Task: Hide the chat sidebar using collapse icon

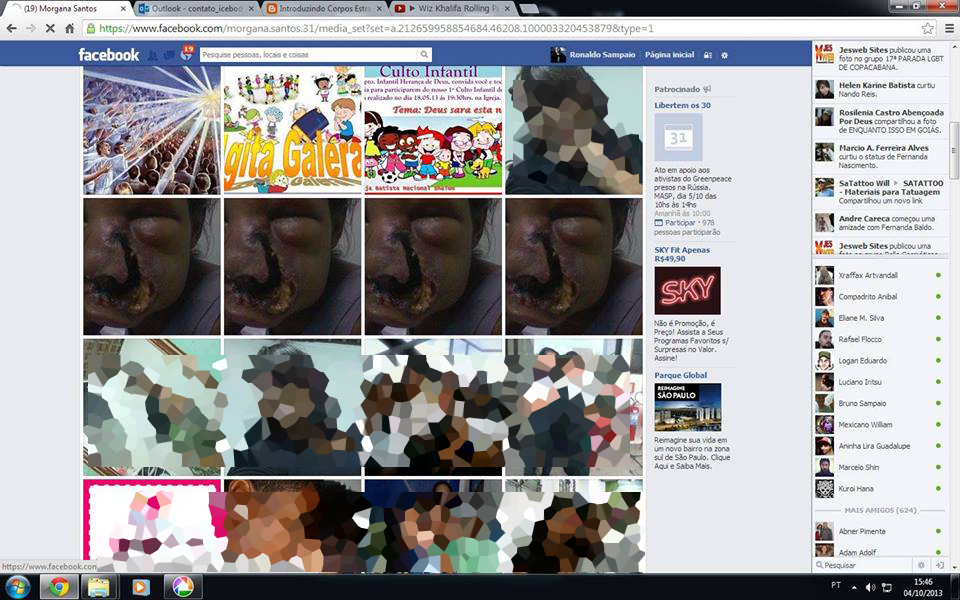Action: [940, 565]
